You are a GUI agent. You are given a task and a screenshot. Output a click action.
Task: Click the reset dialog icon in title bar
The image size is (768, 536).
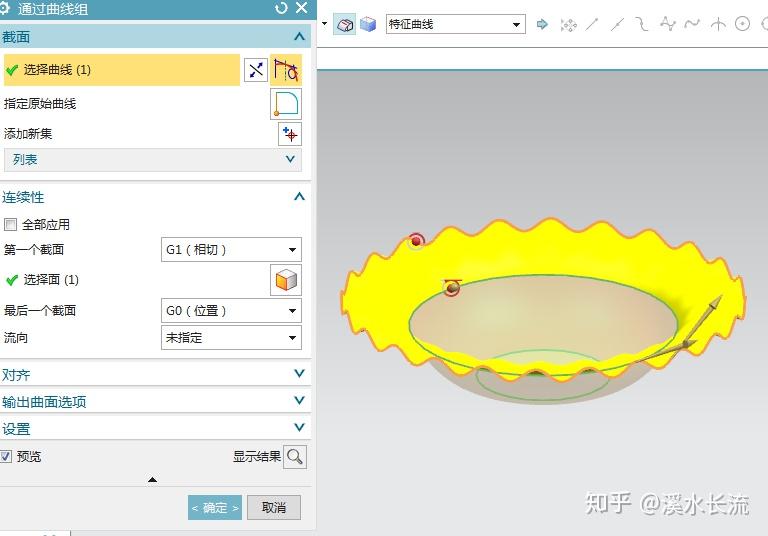(281, 8)
